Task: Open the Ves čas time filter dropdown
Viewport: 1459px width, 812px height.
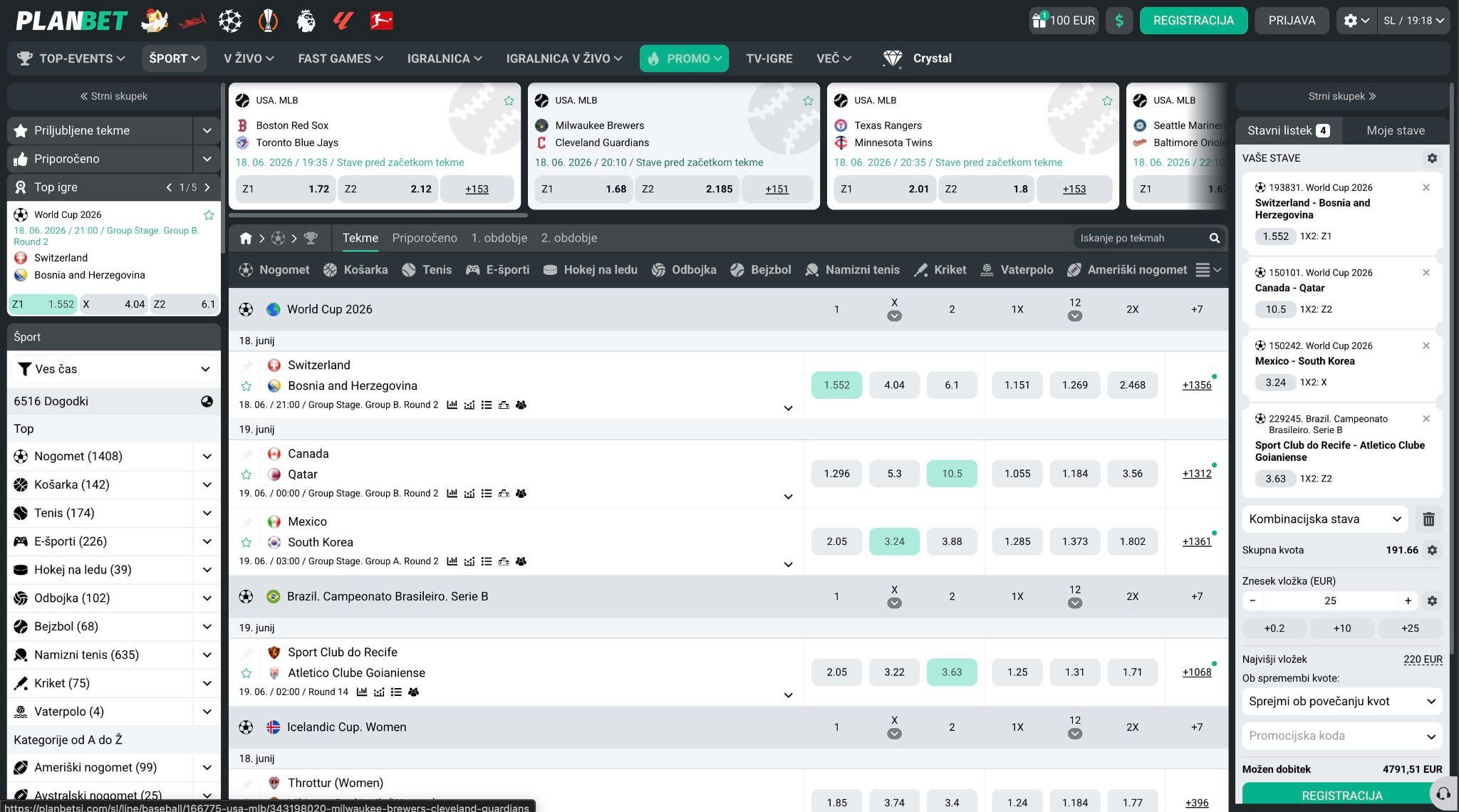Action: [114, 369]
